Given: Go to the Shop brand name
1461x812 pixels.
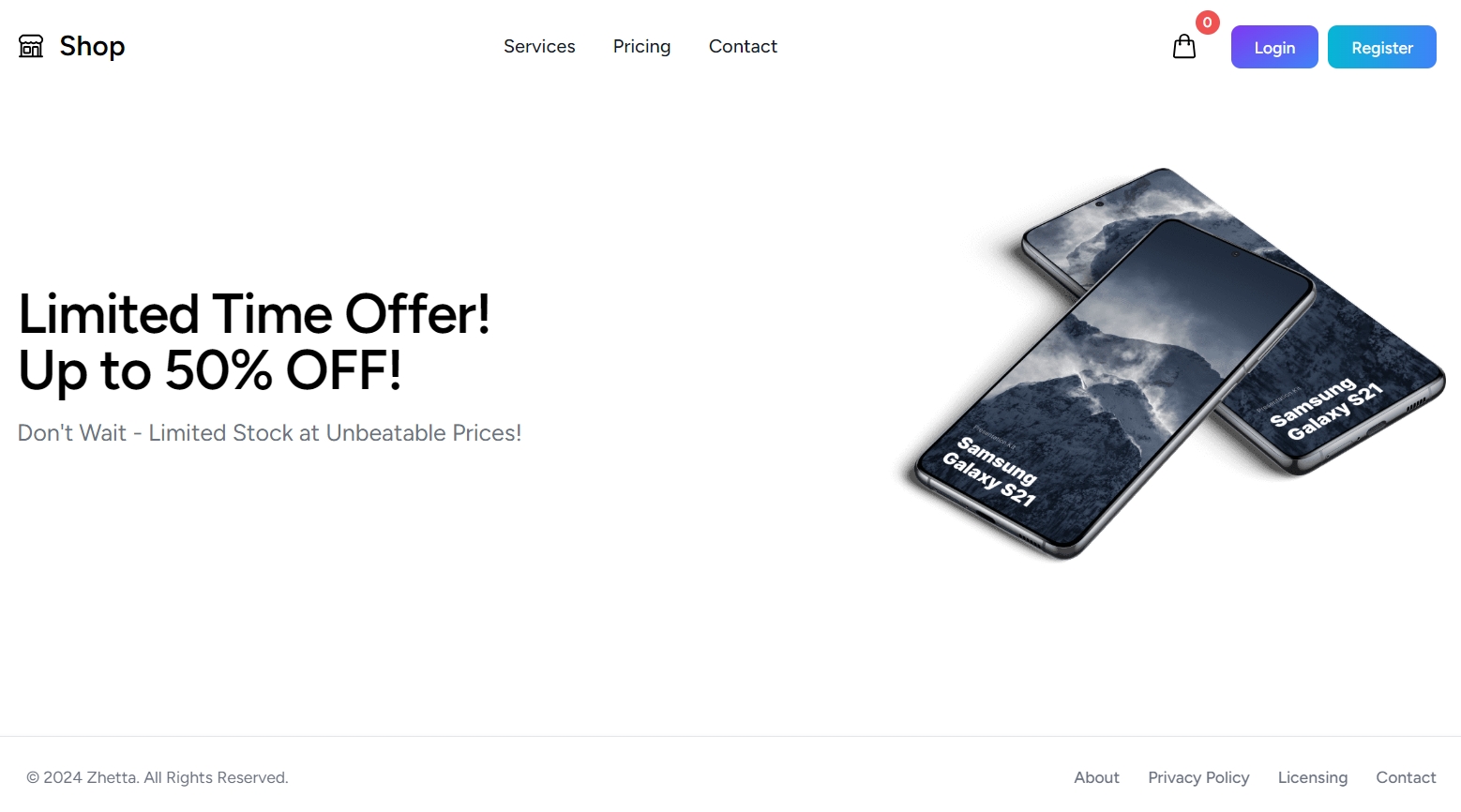Looking at the screenshot, I should 92,46.
